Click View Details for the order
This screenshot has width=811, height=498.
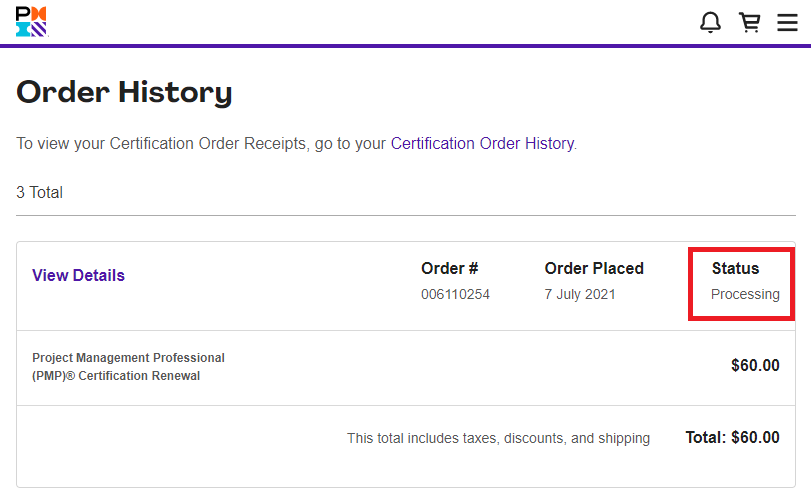click(x=78, y=275)
